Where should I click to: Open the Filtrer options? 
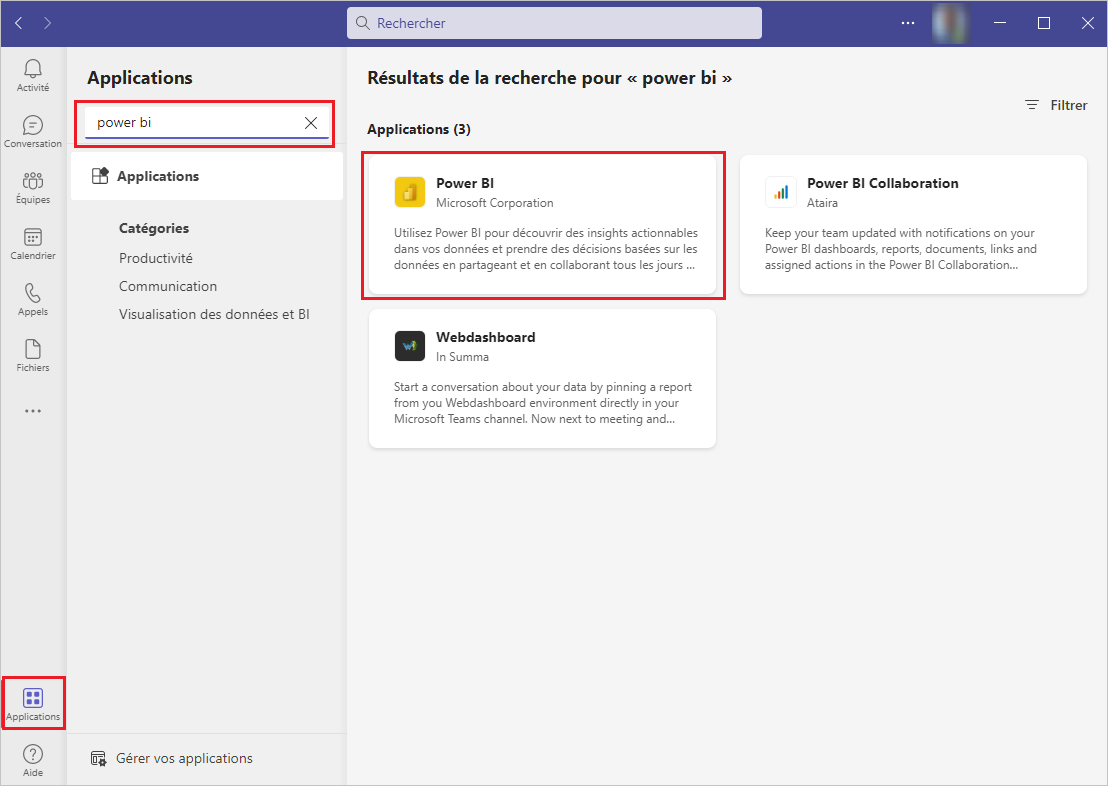[x=1056, y=105]
